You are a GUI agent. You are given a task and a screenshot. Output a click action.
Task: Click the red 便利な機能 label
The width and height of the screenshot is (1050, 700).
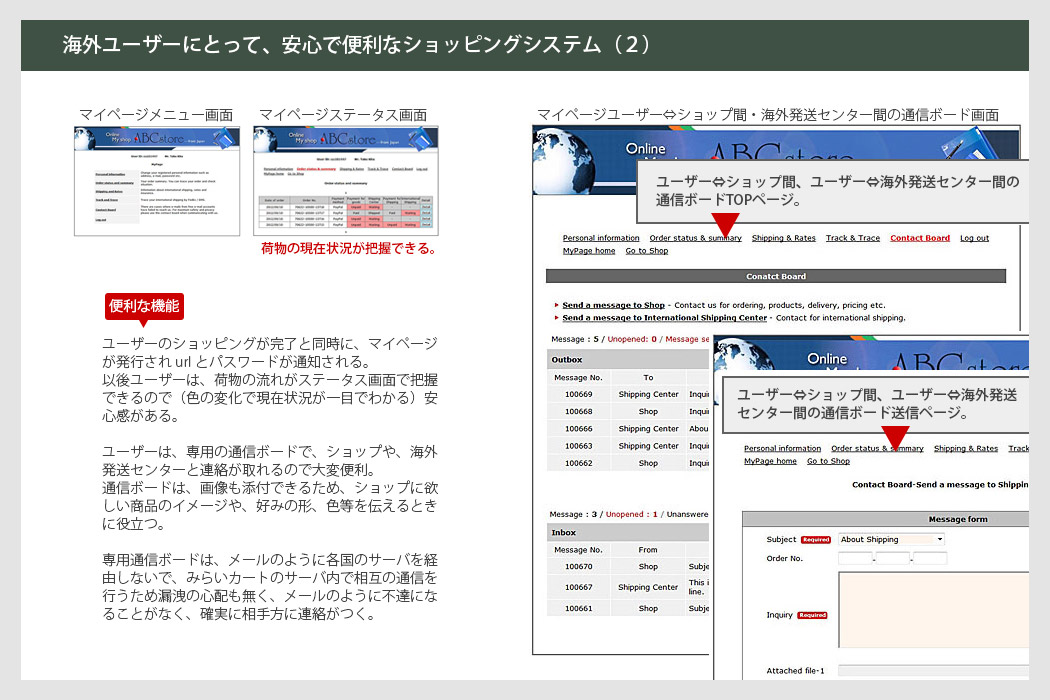(x=144, y=306)
